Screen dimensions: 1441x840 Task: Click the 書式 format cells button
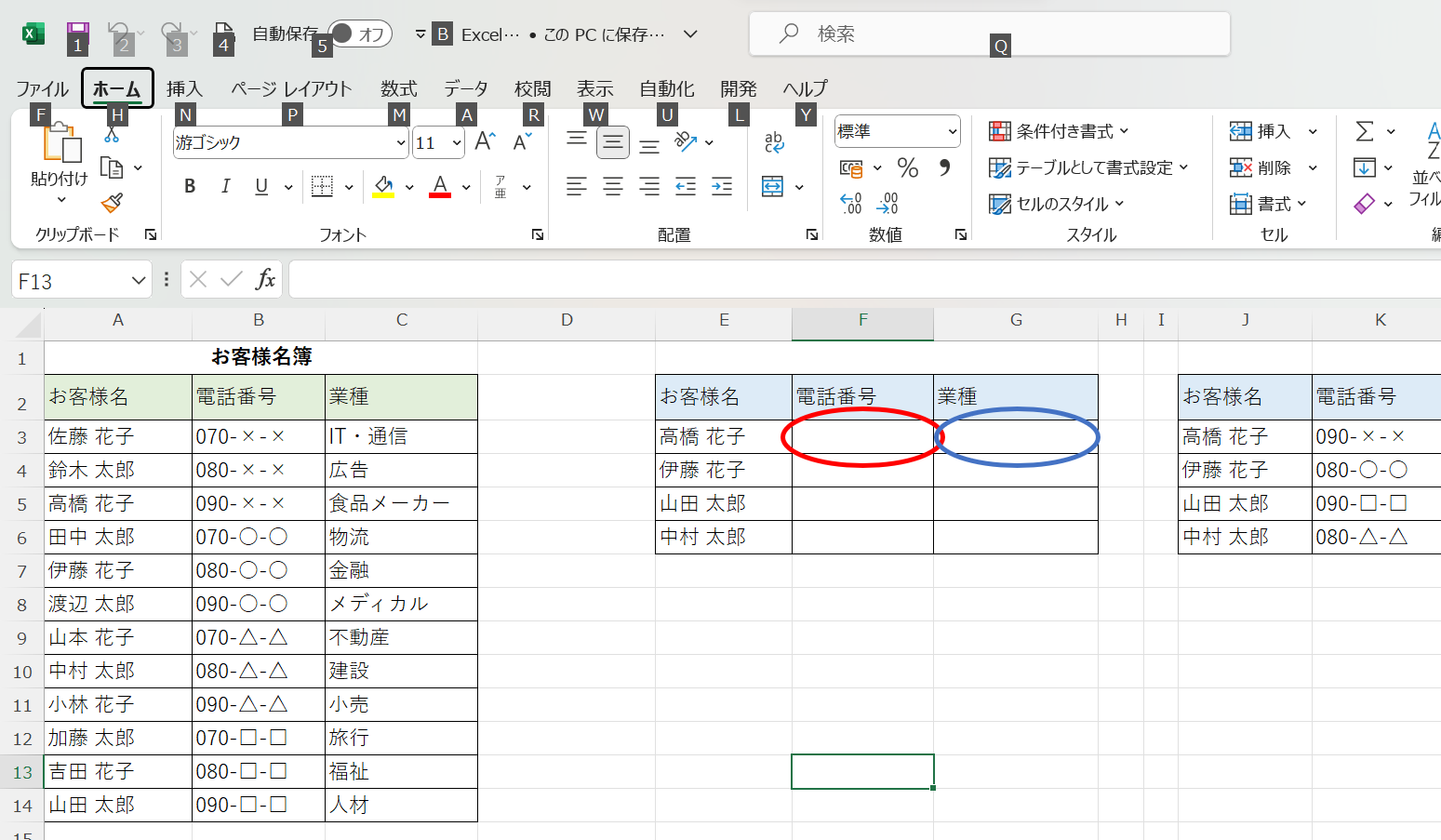tap(1268, 204)
